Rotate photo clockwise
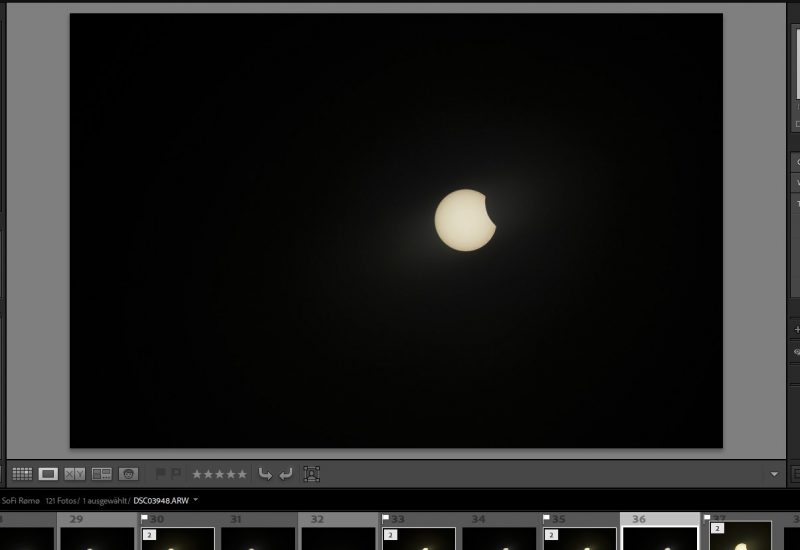This screenshot has width=800, height=550. coord(286,474)
